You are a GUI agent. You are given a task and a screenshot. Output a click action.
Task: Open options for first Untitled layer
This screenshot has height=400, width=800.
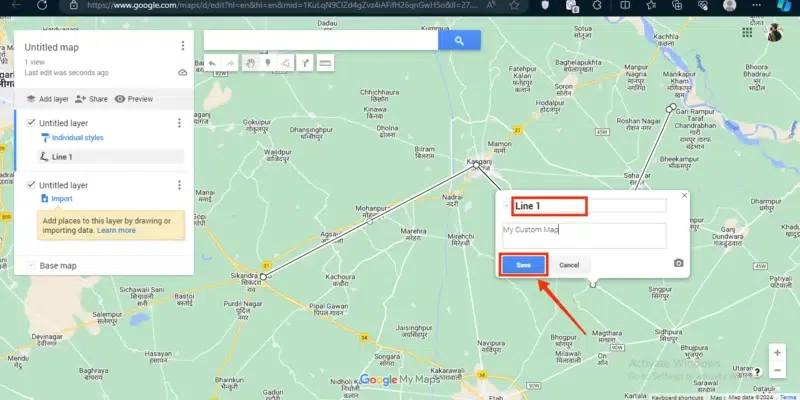179,123
